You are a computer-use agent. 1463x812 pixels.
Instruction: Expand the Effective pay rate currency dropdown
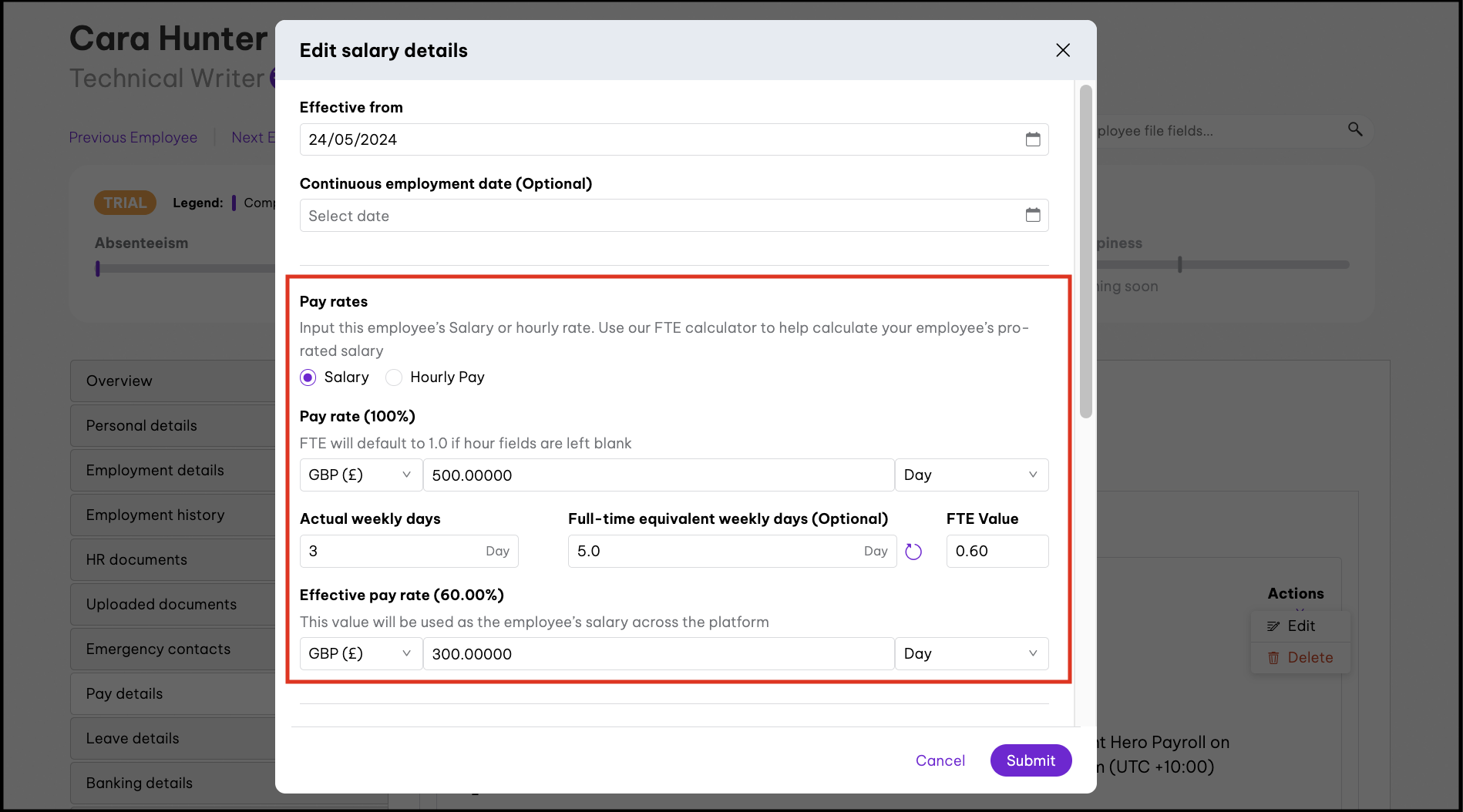coord(360,654)
